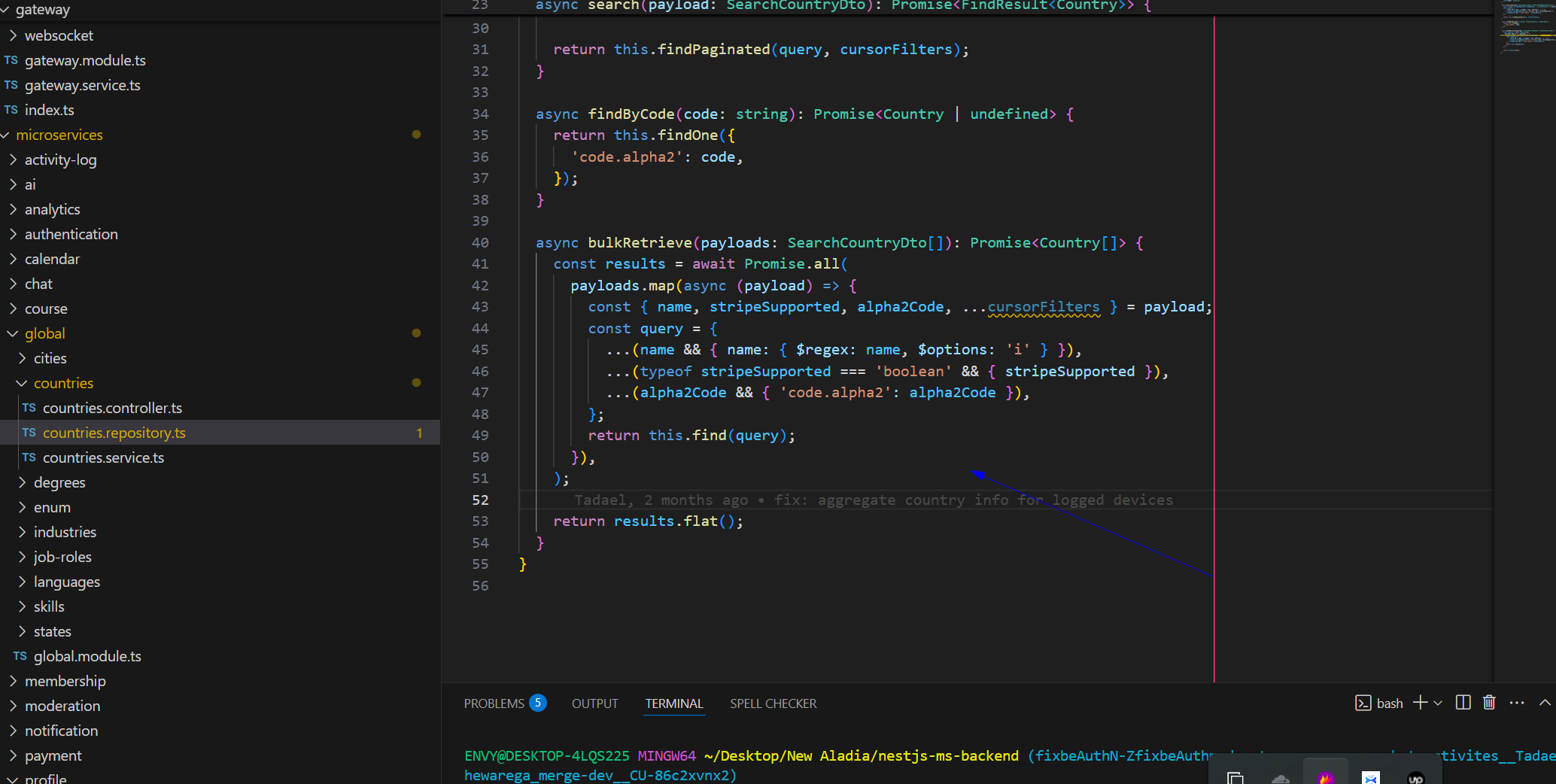Collapse the microservices folder
This screenshot has width=1556, height=784.
click(x=59, y=135)
